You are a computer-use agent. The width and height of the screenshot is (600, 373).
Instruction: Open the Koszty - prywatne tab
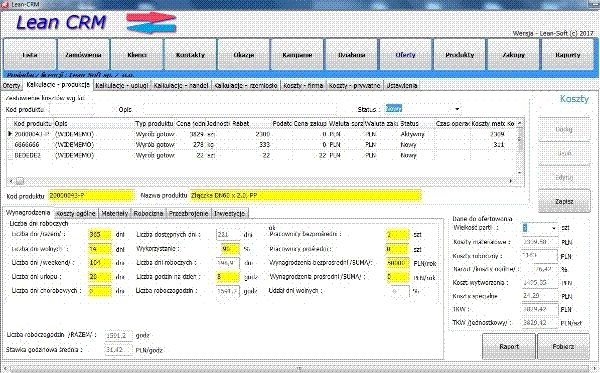[x=354, y=85]
